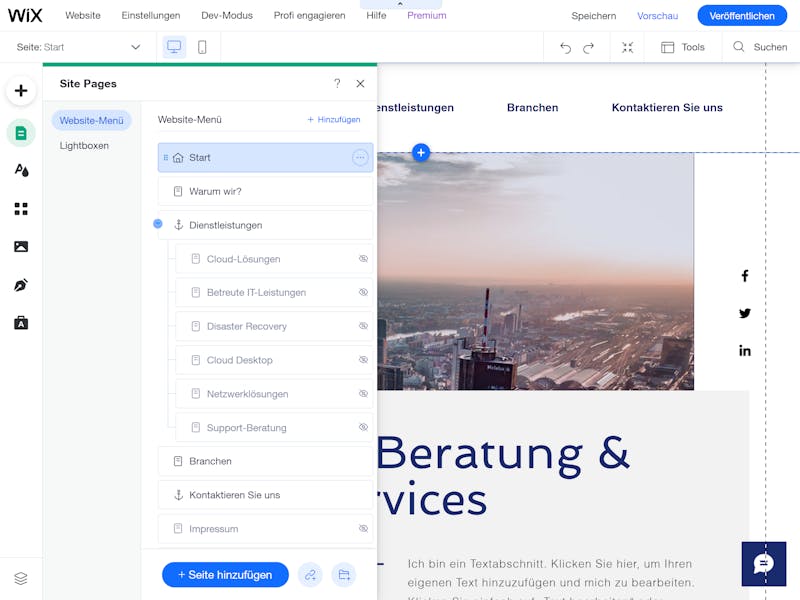Viewport: 800px width, 600px height.
Task: Click the Seite hinzufügen button
Action: pyautogui.click(x=225, y=575)
